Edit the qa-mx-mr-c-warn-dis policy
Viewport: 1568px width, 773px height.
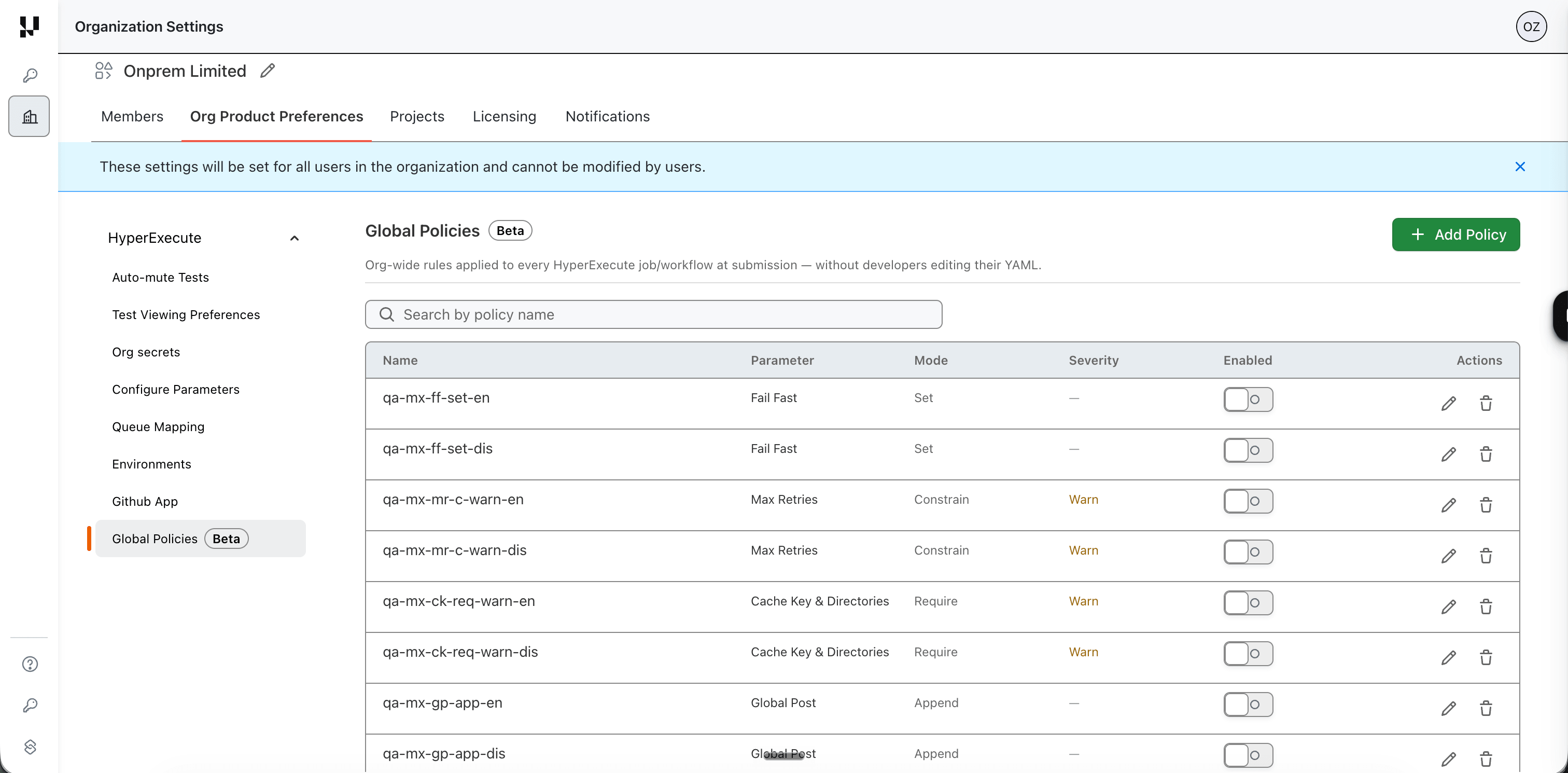[1449, 556]
